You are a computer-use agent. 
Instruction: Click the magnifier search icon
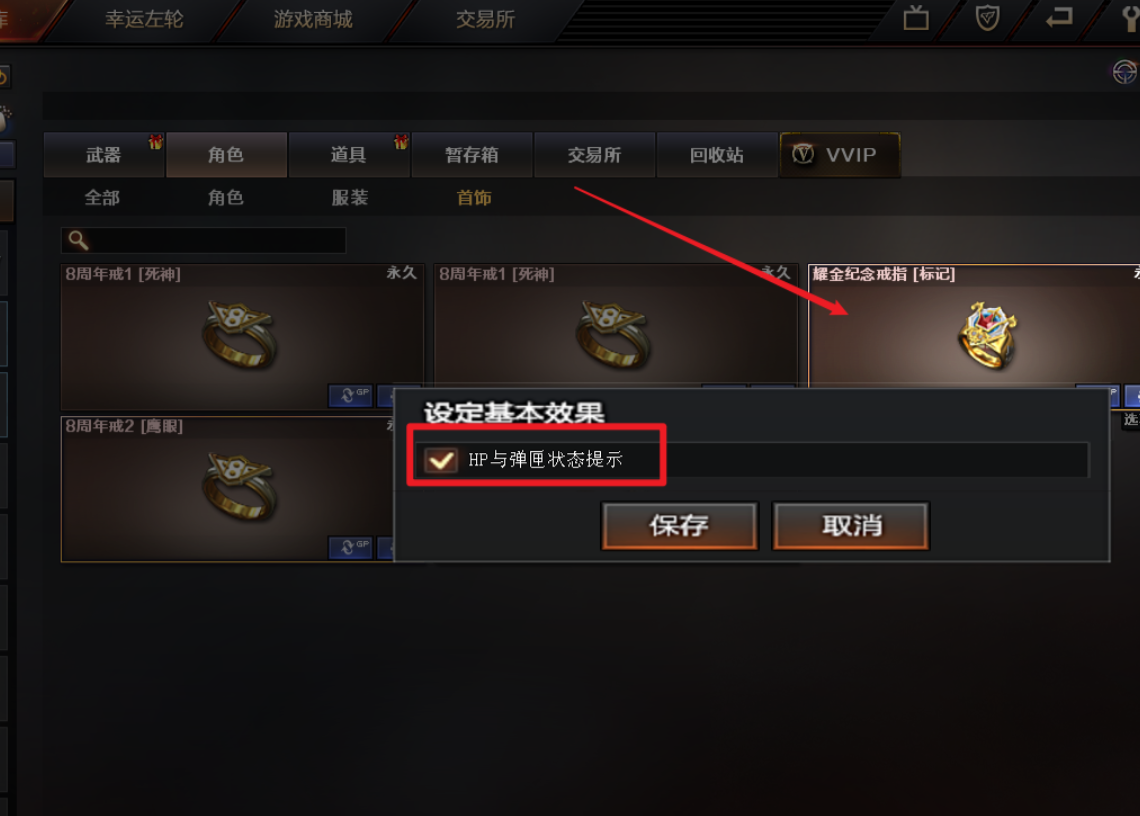[79, 240]
